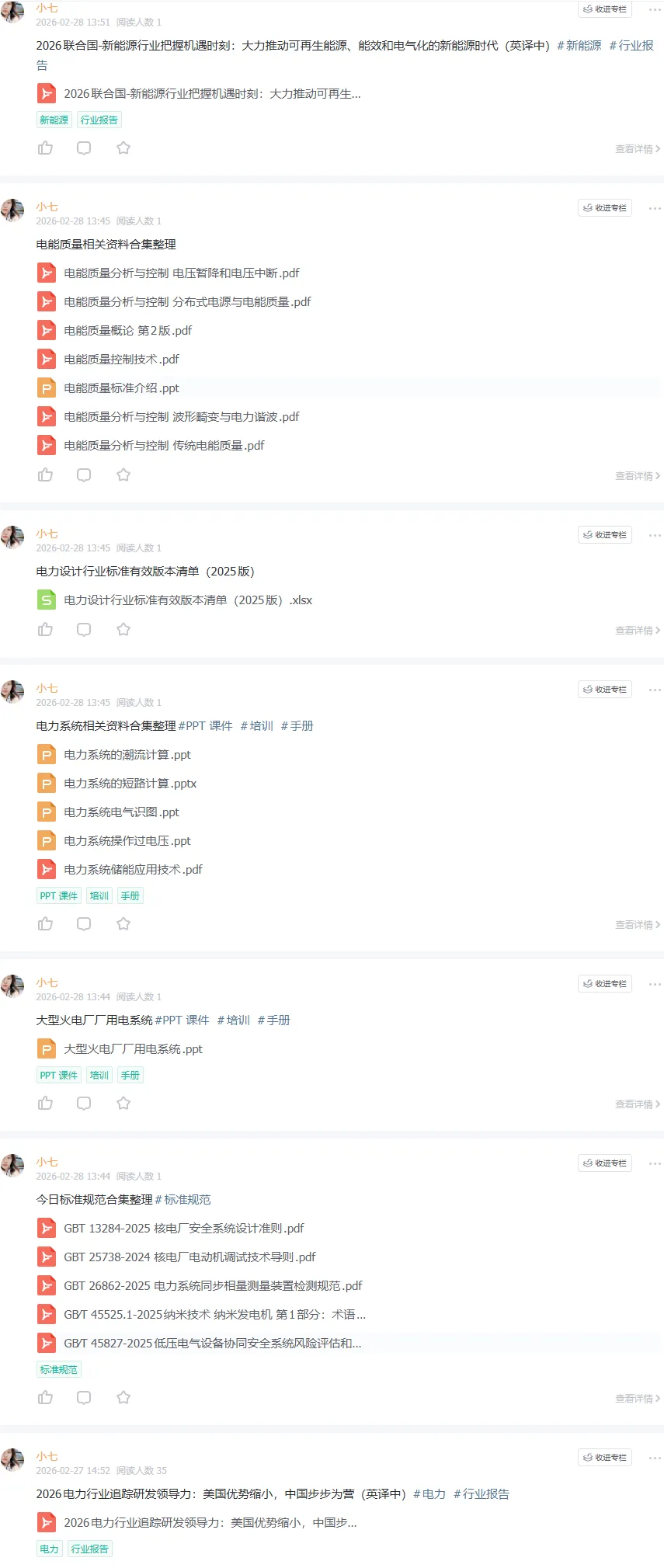
Task: Click 收进专栏 on the 2026电力行业追踪 post
Action: (605, 1458)
